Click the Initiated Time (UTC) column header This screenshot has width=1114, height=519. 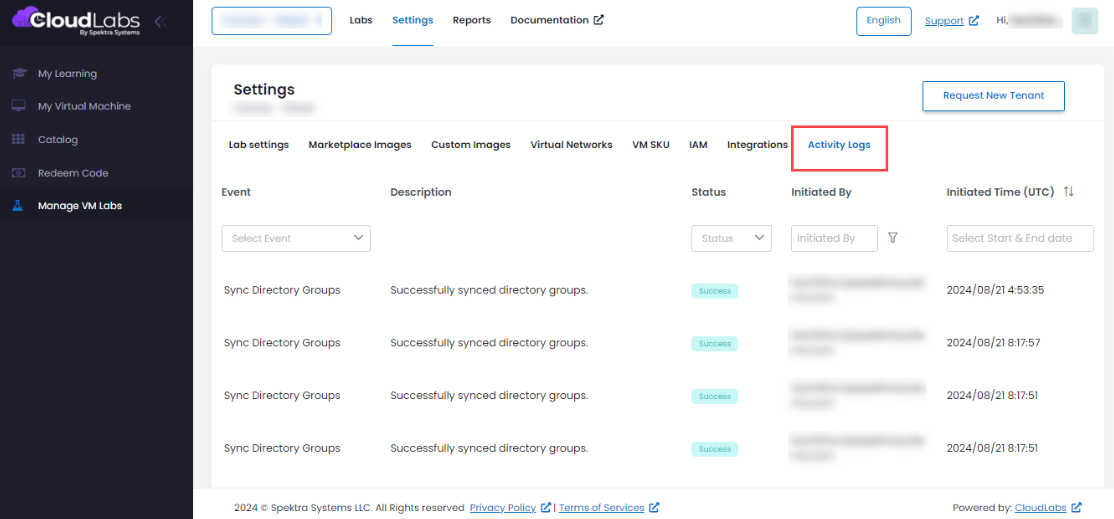(1000, 192)
